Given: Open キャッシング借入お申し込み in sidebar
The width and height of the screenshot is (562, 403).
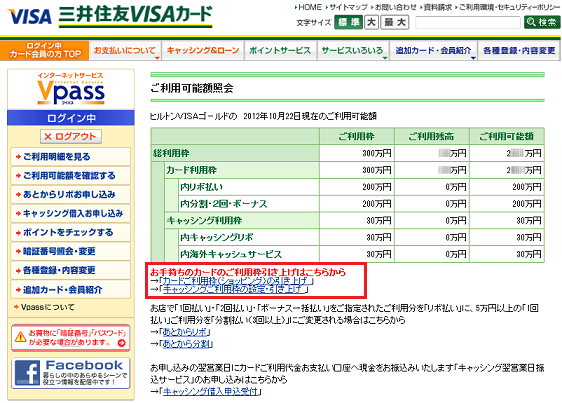Looking at the screenshot, I should [71, 214].
